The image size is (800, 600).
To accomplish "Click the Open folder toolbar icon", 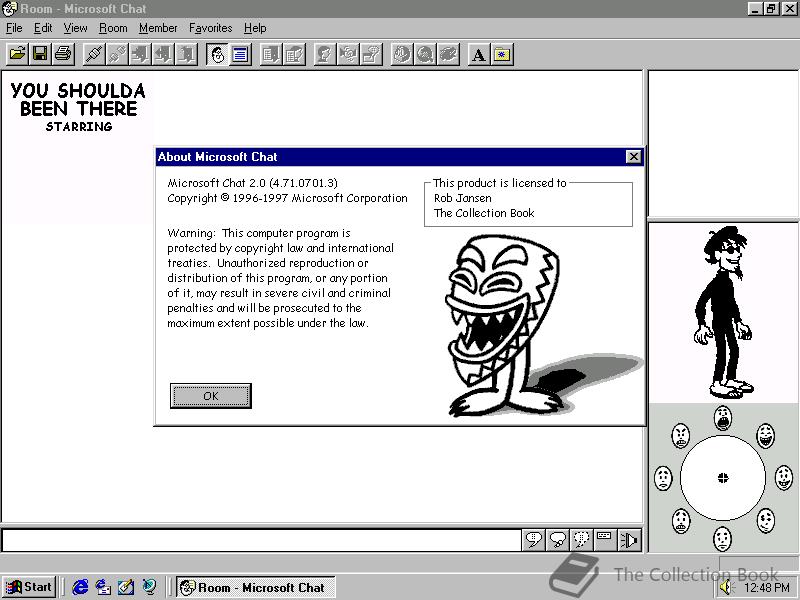I will (x=17, y=54).
